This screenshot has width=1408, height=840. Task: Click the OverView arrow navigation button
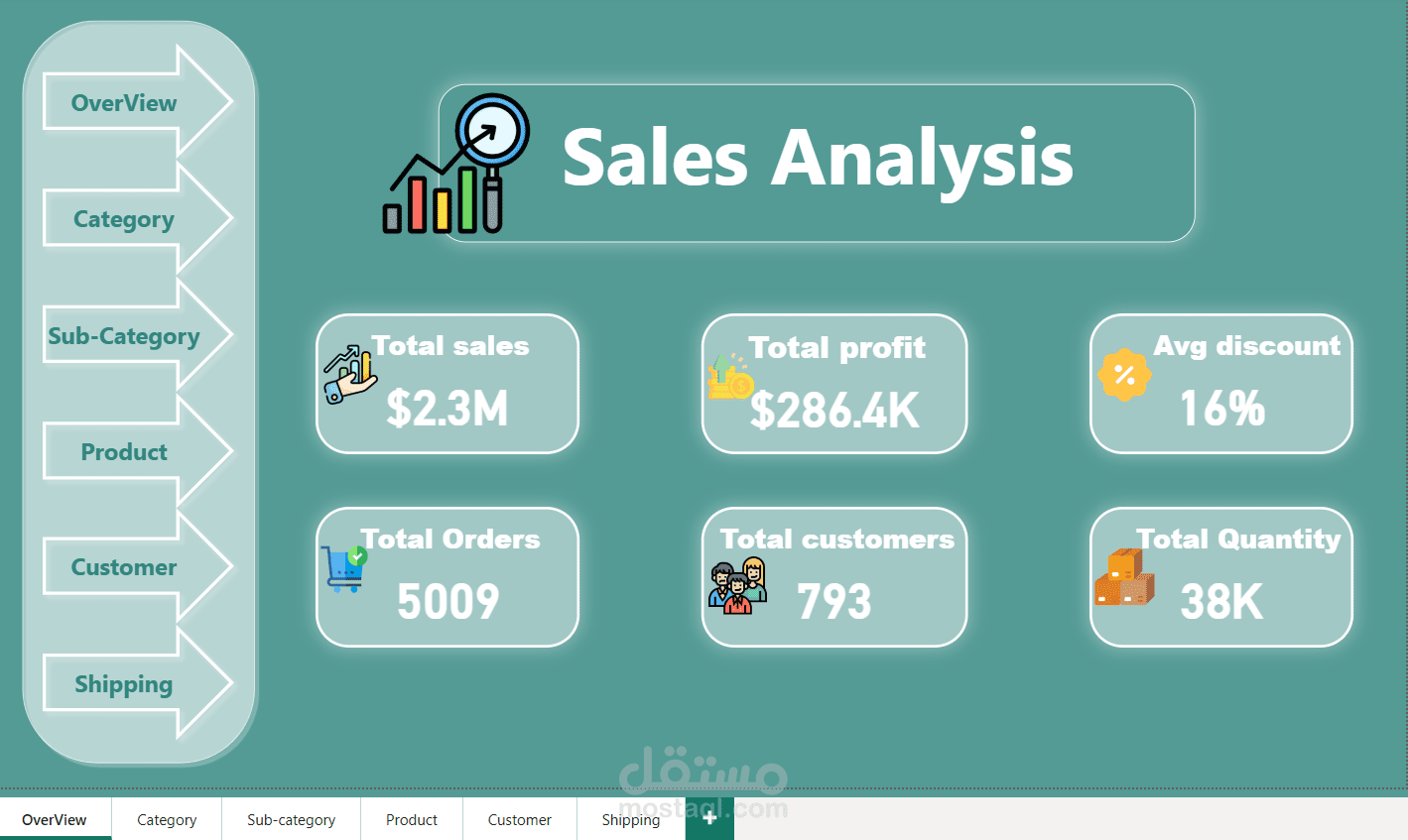[x=137, y=102]
